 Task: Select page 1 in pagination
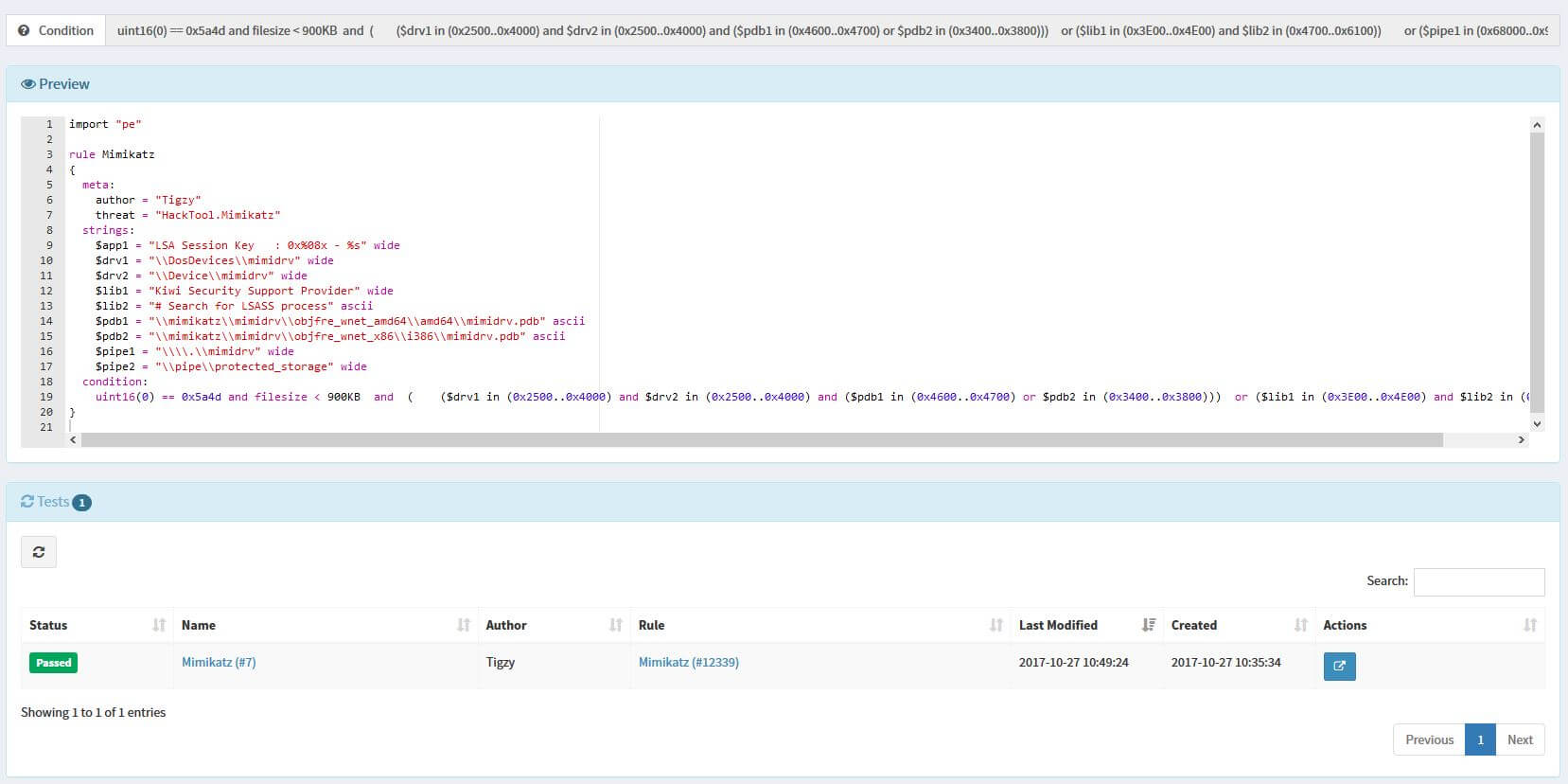1480,739
